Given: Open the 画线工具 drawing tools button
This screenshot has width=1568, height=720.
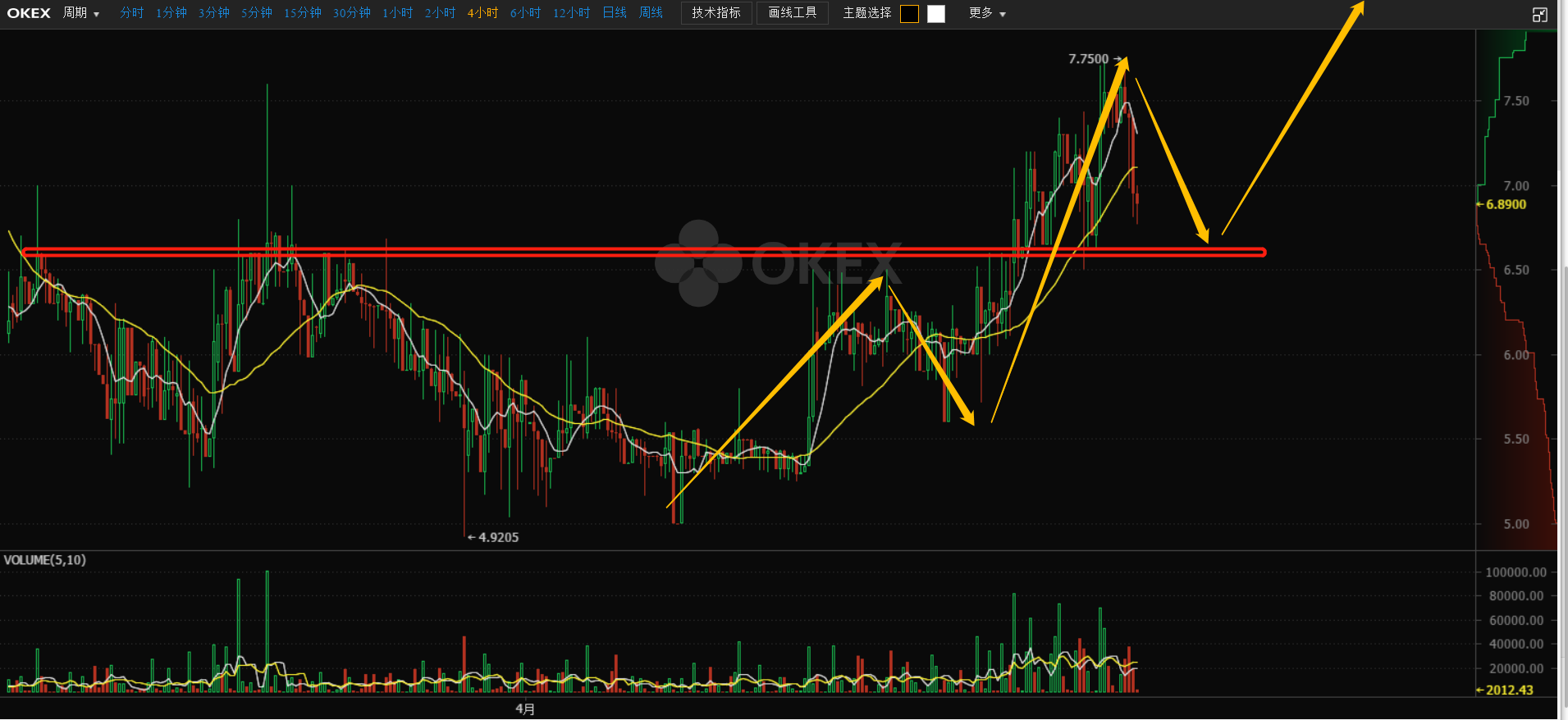Looking at the screenshot, I should [x=792, y=13].
